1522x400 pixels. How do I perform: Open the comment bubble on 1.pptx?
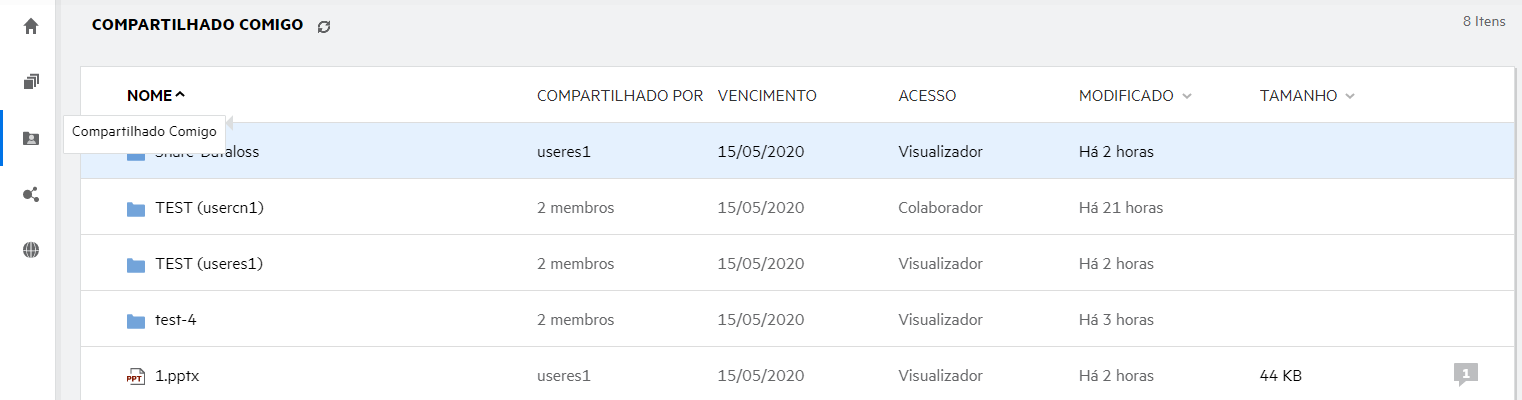[1465, 375]
